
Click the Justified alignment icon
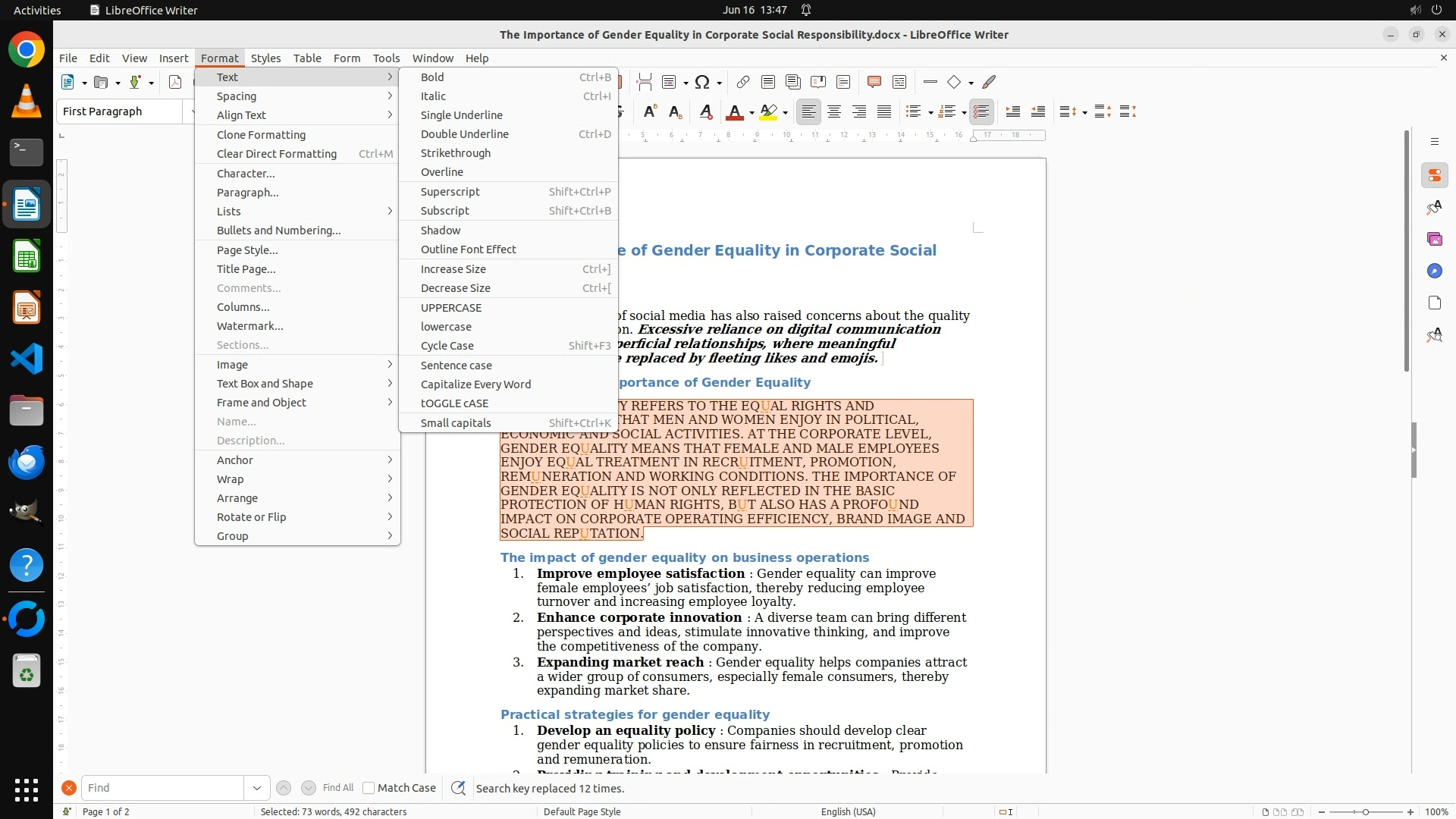point(884,112)
